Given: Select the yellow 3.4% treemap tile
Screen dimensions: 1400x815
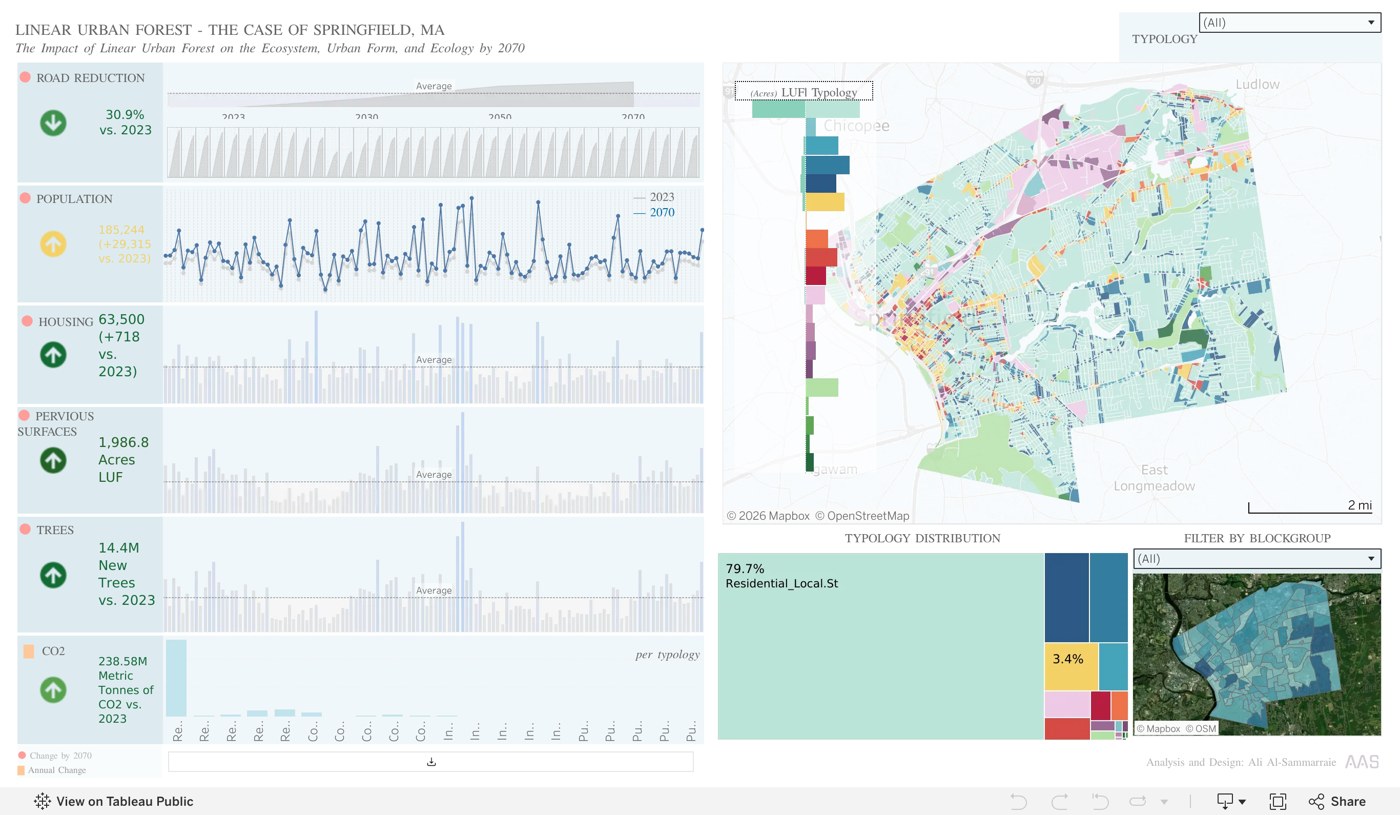Looking at the screenshot, I should (x=1071, y=666).
